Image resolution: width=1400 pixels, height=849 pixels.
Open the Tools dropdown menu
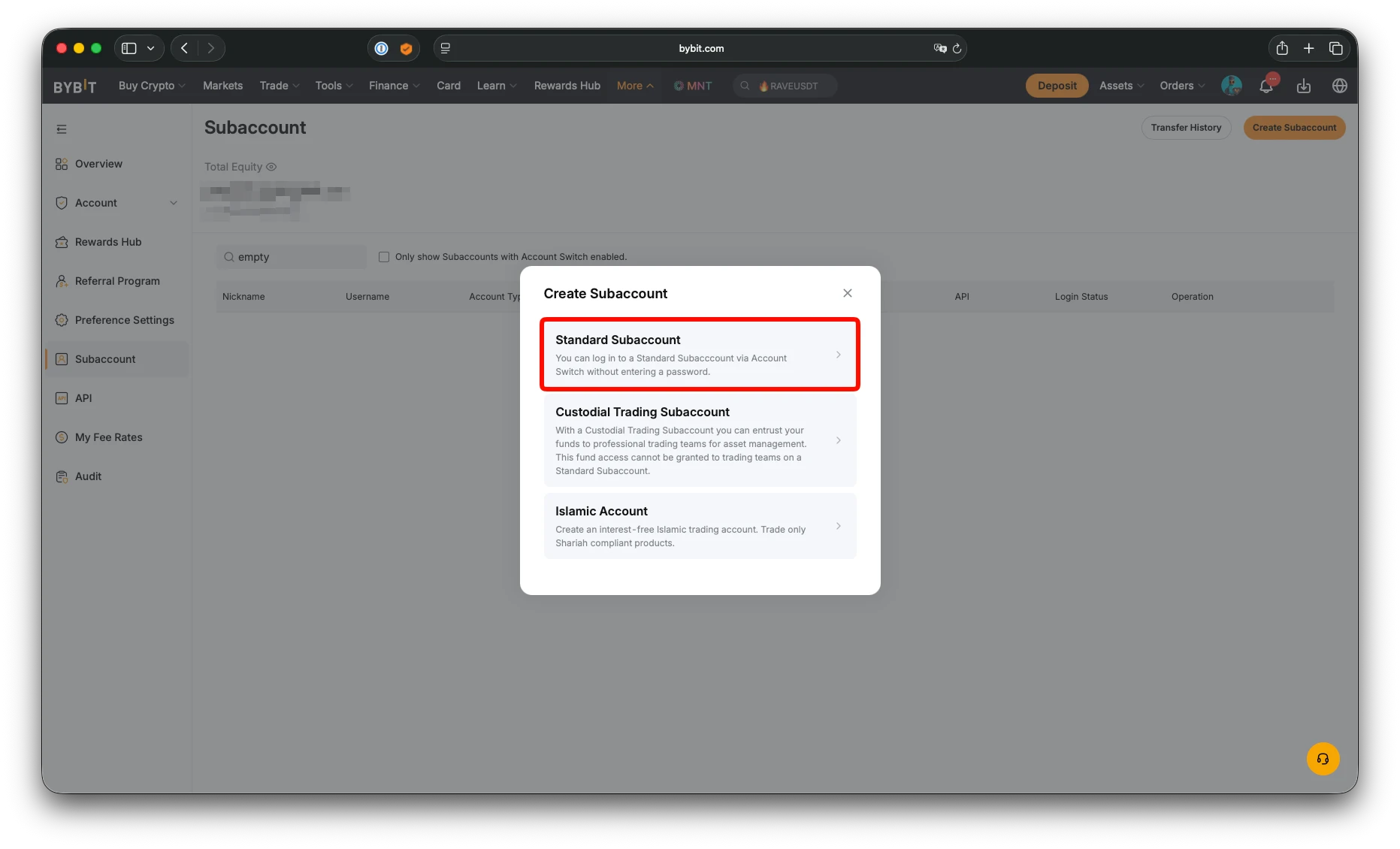(334, 86)
